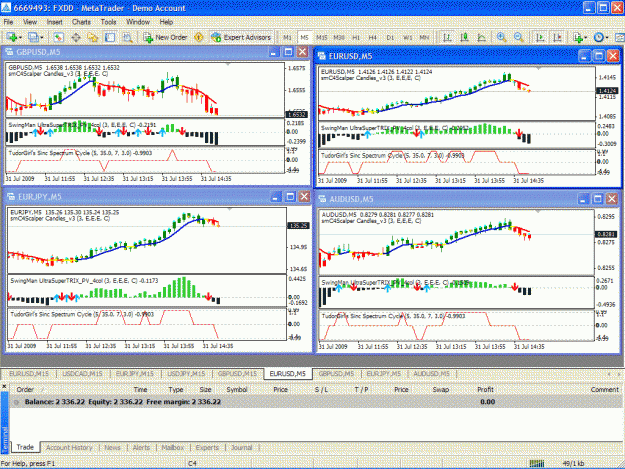
Task: Sort trades by the Symbol column header
Action: pos(237,390)
